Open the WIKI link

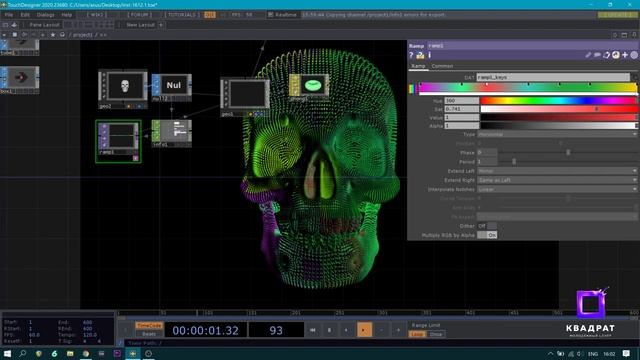[x=97, y=15]
